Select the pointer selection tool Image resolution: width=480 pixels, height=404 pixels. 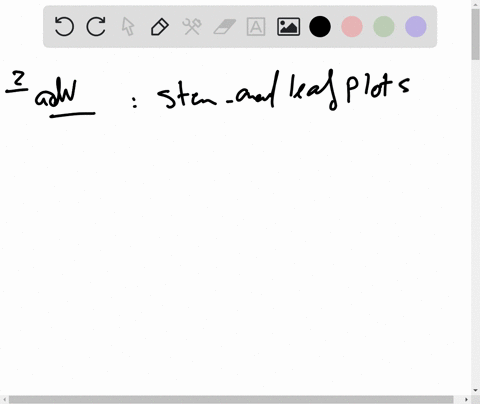click(x=128, y=27)
